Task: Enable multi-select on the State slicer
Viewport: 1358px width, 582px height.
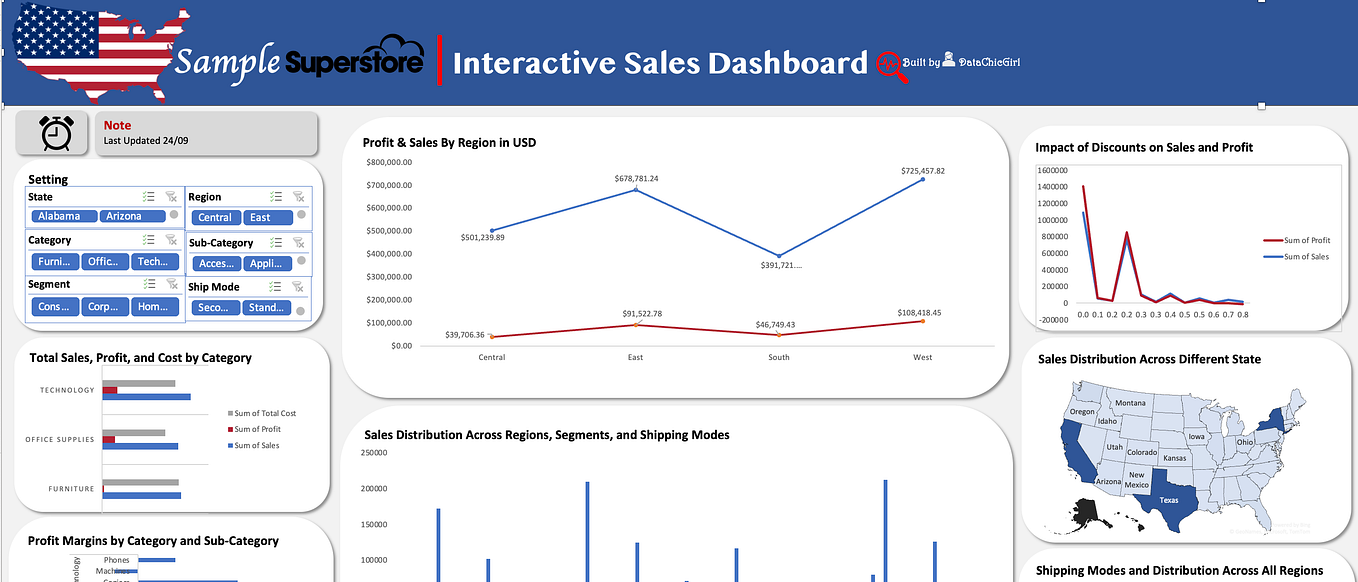Action: 149,197
